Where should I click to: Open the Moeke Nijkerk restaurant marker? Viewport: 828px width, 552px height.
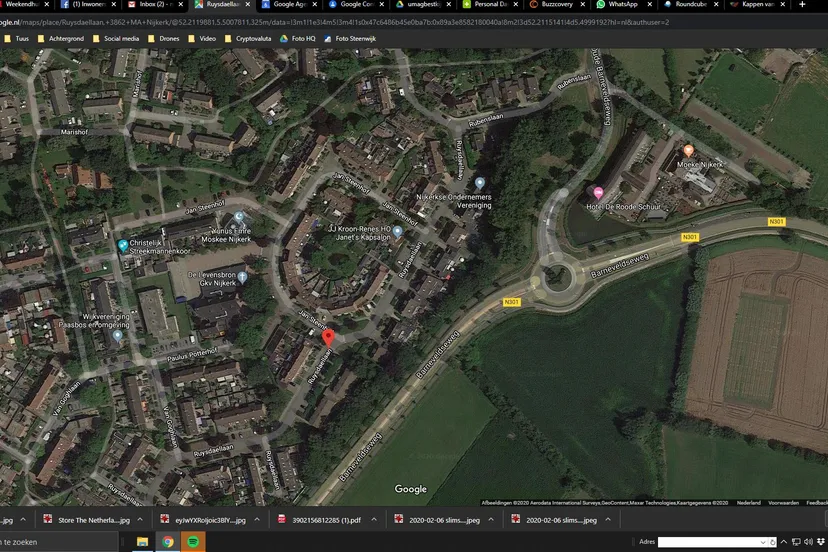click(688, 151)
